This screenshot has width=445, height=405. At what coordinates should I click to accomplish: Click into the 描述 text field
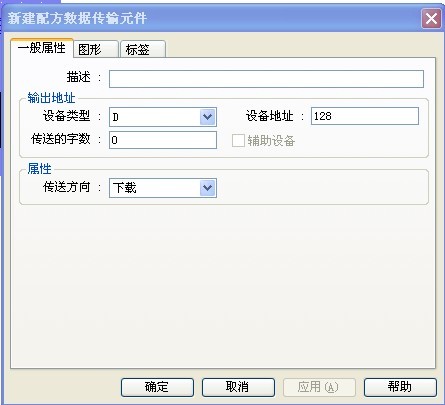click(x=266, y=79)
